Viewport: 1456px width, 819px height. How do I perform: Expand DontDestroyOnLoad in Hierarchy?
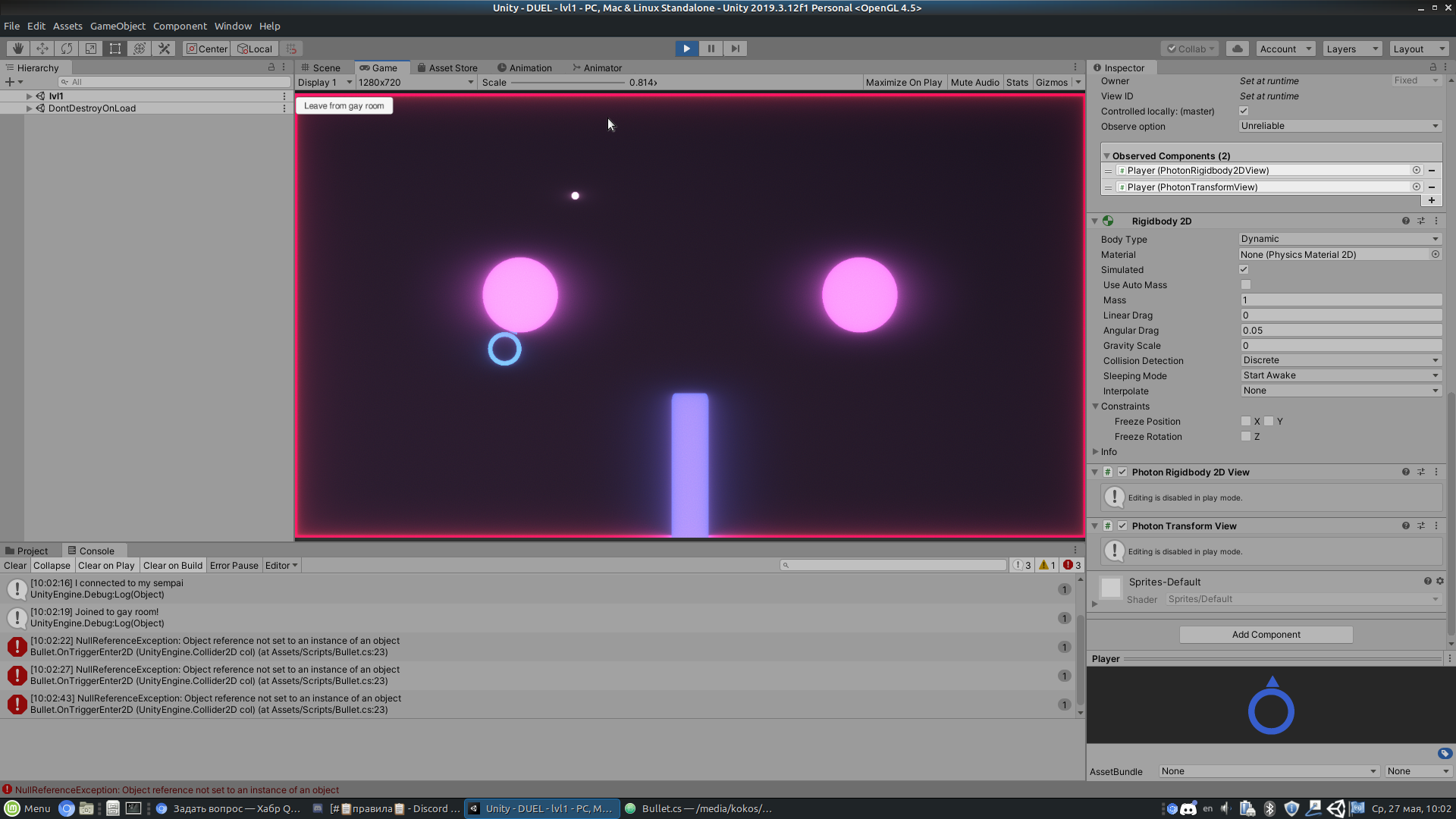coord(29,108)
